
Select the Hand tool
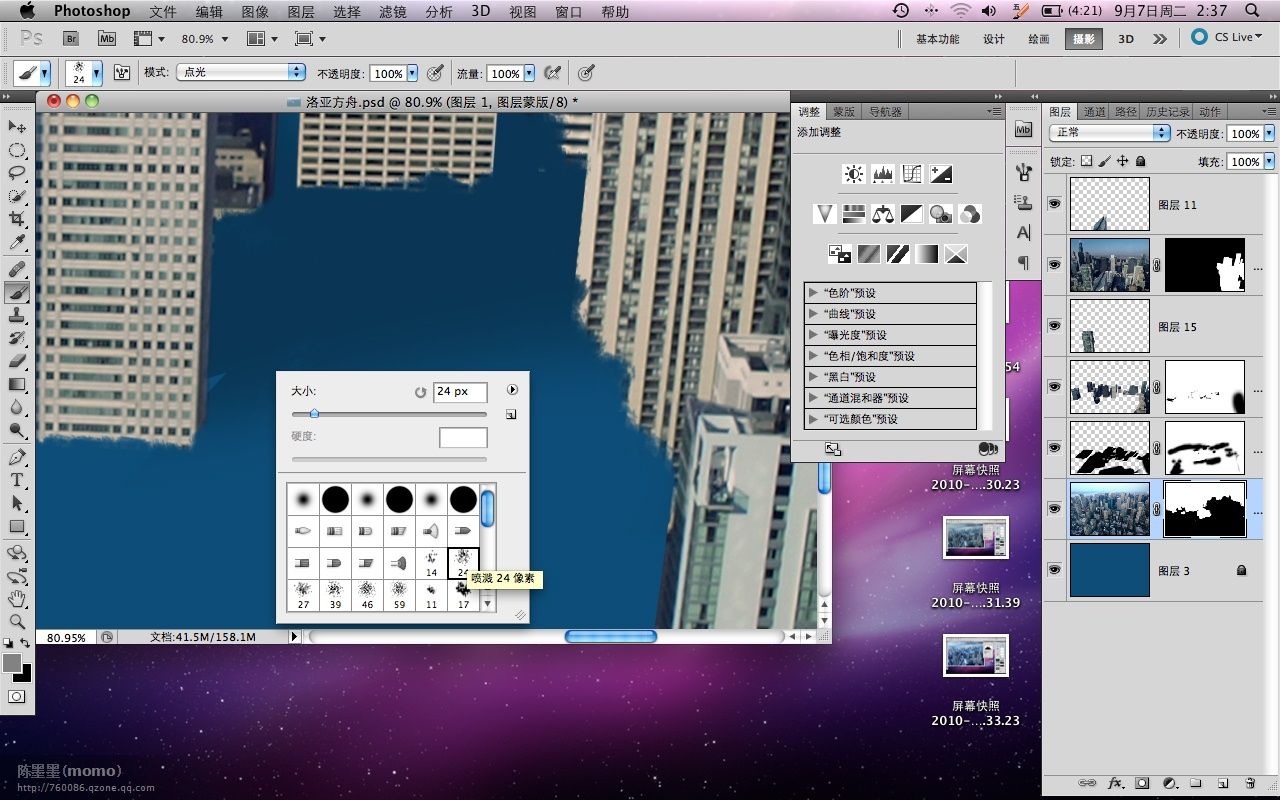pos(17,599)
